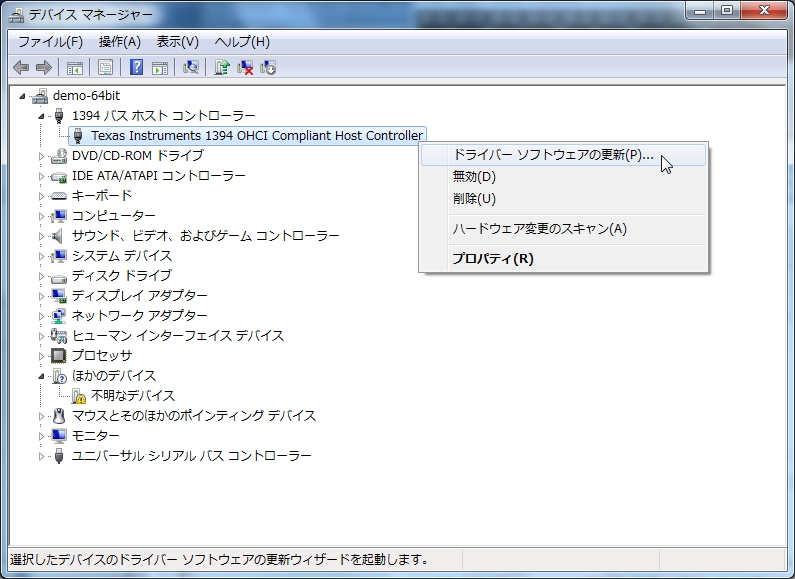Expand the DVD/CD-ROM ドライブ category
This screenshot has height=579, width=795.
pos(42,156)
